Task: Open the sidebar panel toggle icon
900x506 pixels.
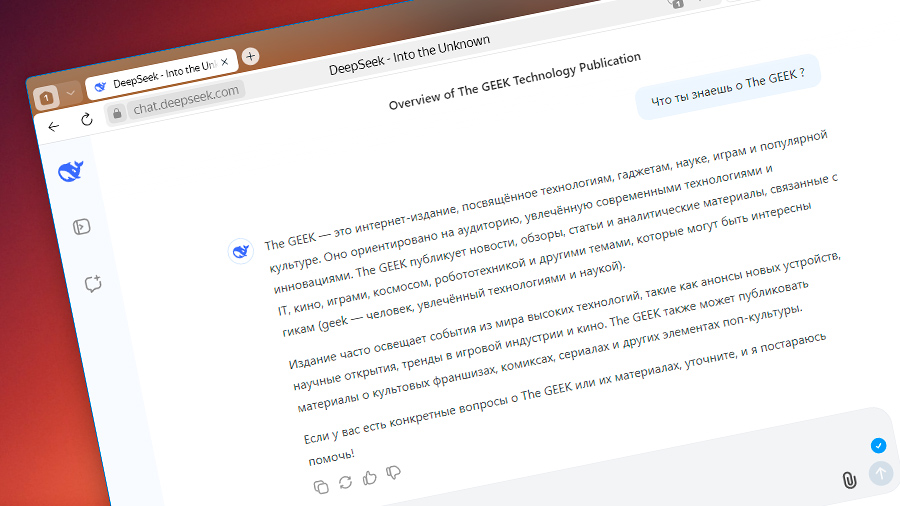Action: (82, 227)
